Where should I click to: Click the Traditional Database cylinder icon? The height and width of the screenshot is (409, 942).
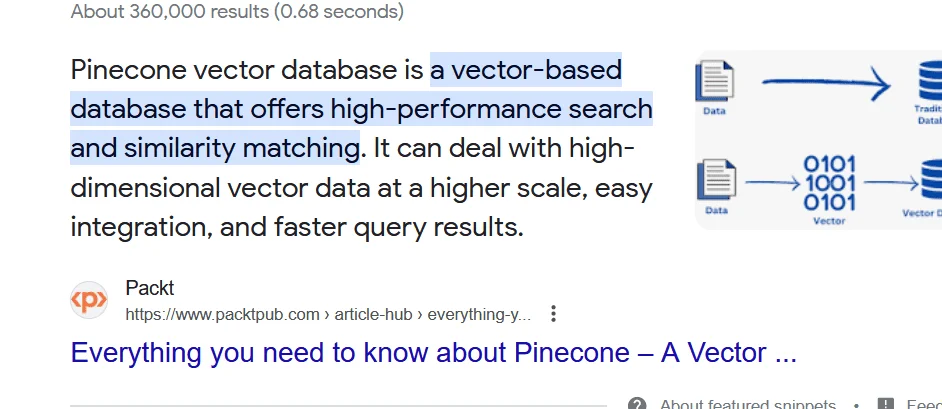point(930,82)
